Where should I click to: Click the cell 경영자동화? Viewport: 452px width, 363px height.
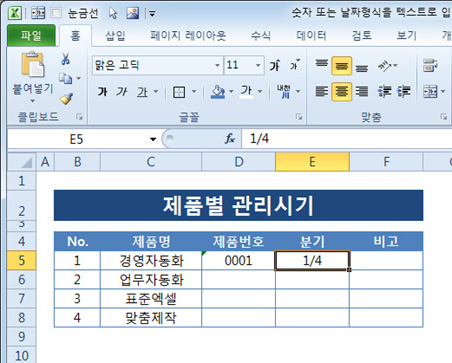[x=151, y=260]
